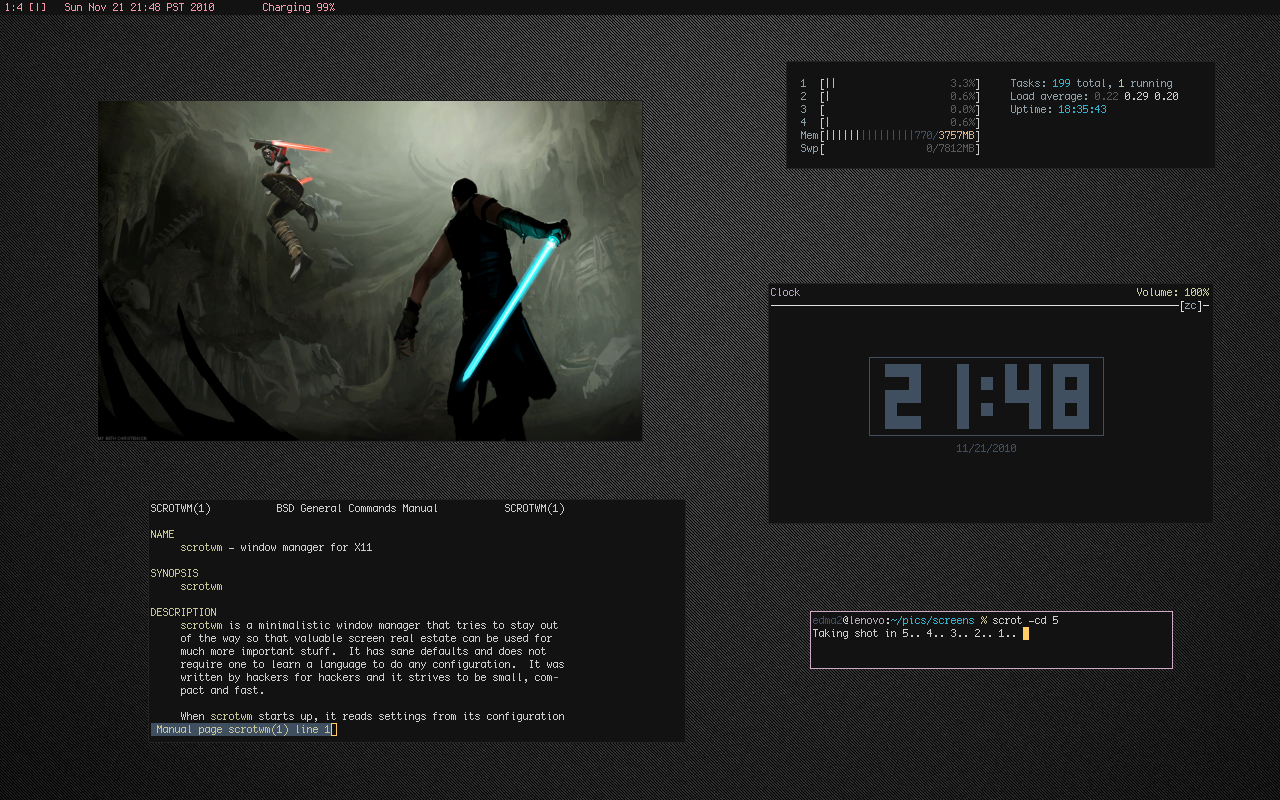Viewport: 1280px width, 800px height.
Task: Click the scrot -cd 5 command text
Action: click(1025, 621)
